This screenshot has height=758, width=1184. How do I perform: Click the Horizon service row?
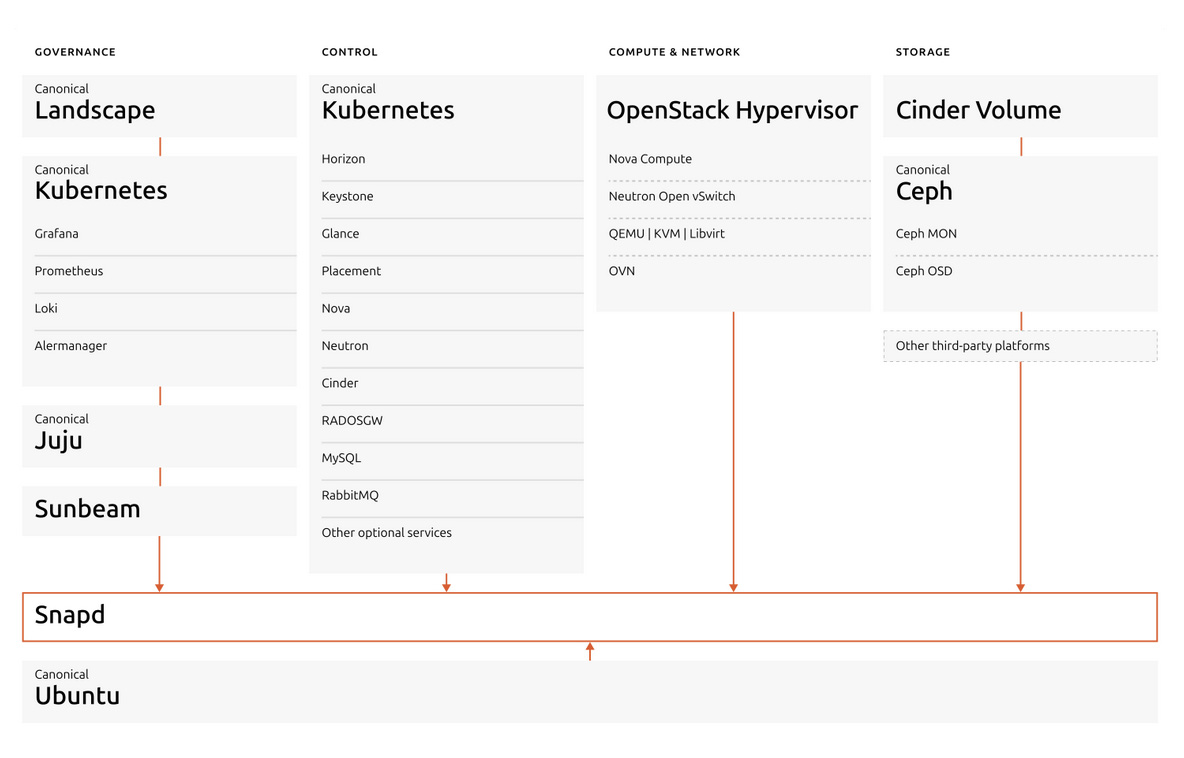click(452, 159)
